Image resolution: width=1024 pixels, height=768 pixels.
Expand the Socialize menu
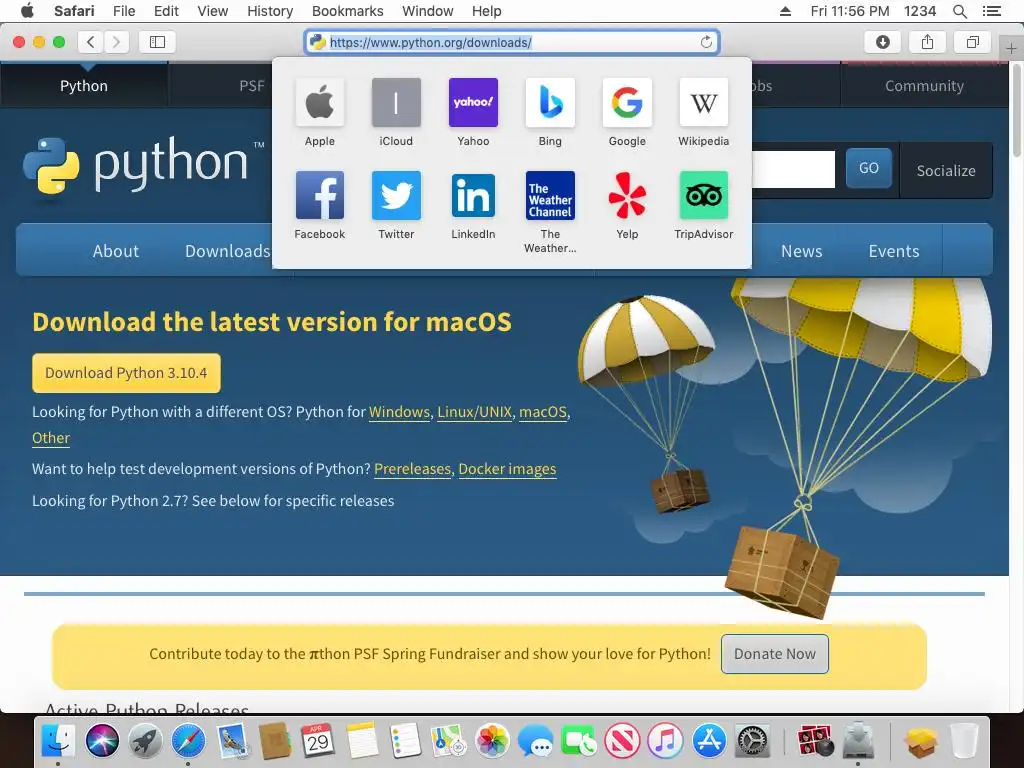coord(946,170)
